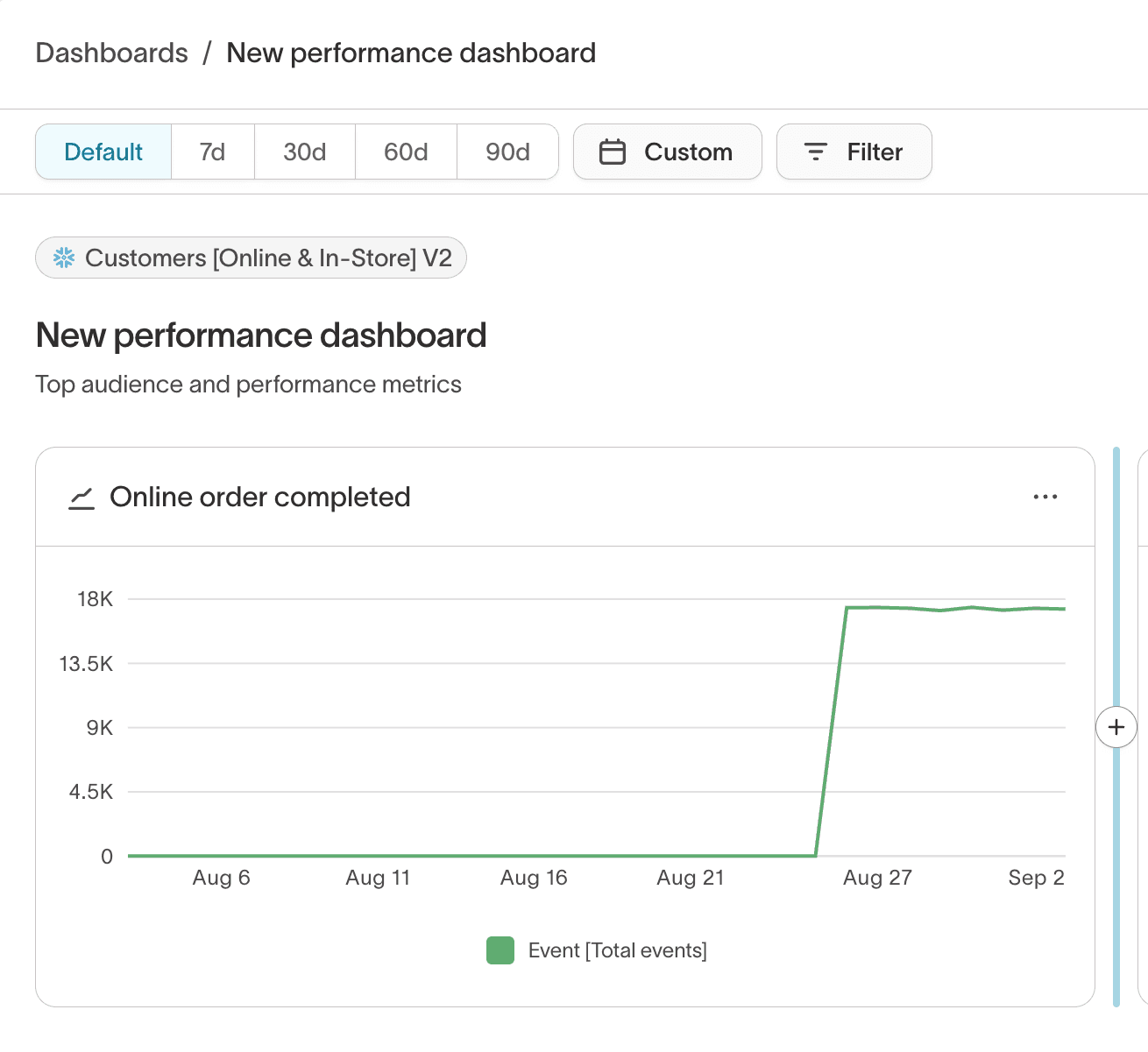
Task: Switch to 90d time range
Action: (507, 152)
